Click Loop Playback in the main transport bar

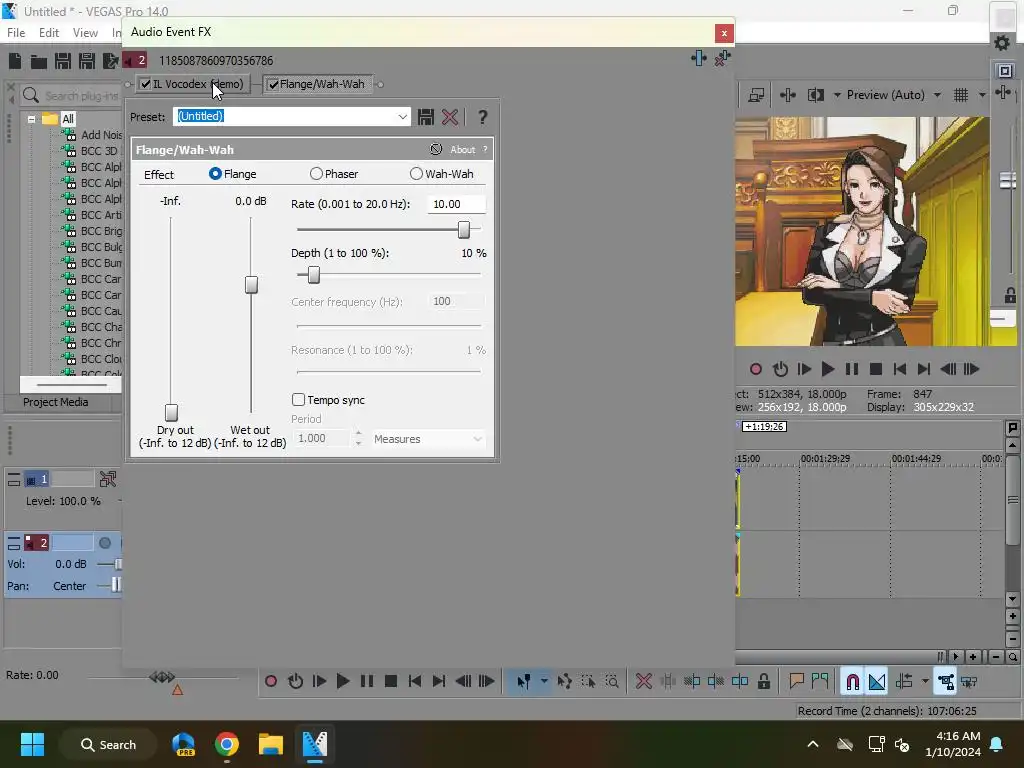[295, 682]
